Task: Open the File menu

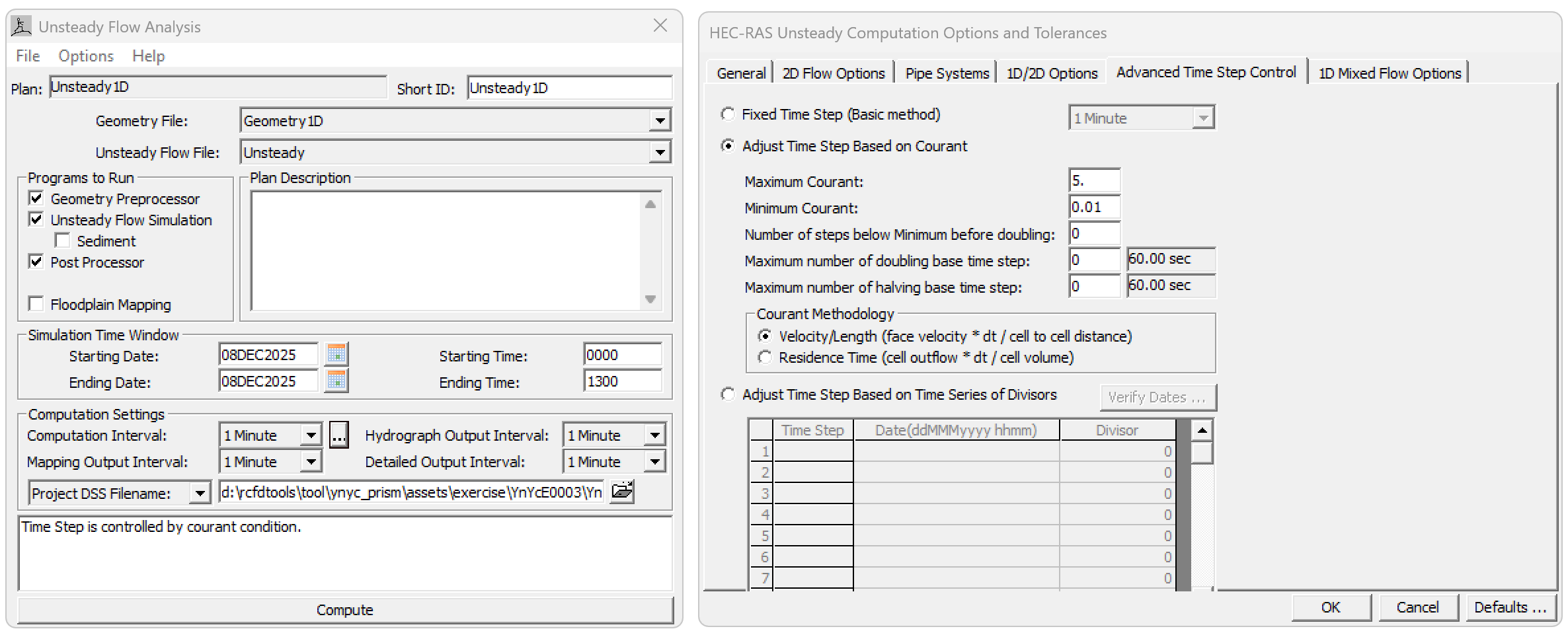Action: click(x=28, y=56)
